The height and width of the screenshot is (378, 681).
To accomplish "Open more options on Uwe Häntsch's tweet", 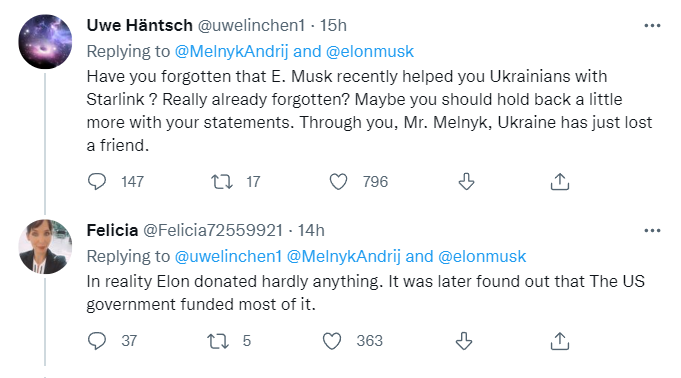I will click(652, 26).
